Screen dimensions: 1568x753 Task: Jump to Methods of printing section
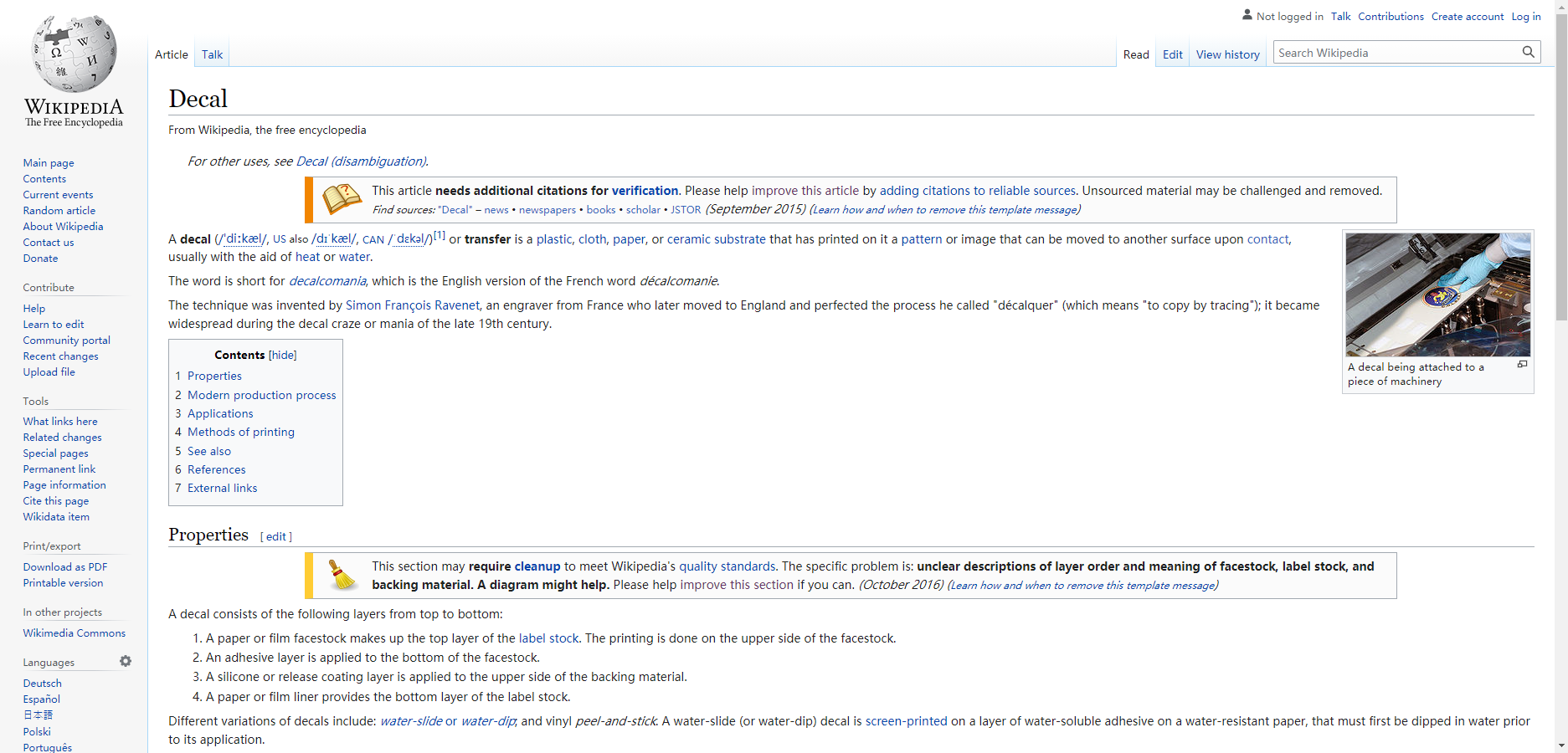[241, 432]
